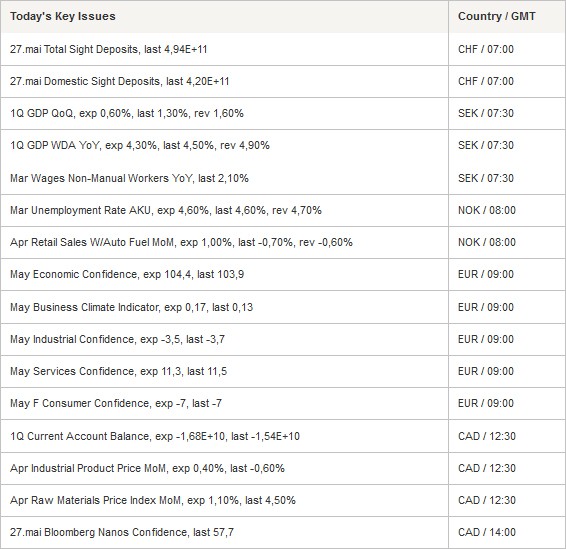The width and height of the screenshot is (566, 549).
Task: Click the 1Q GDP QoQ entry
Action: [x=127, y=113]
